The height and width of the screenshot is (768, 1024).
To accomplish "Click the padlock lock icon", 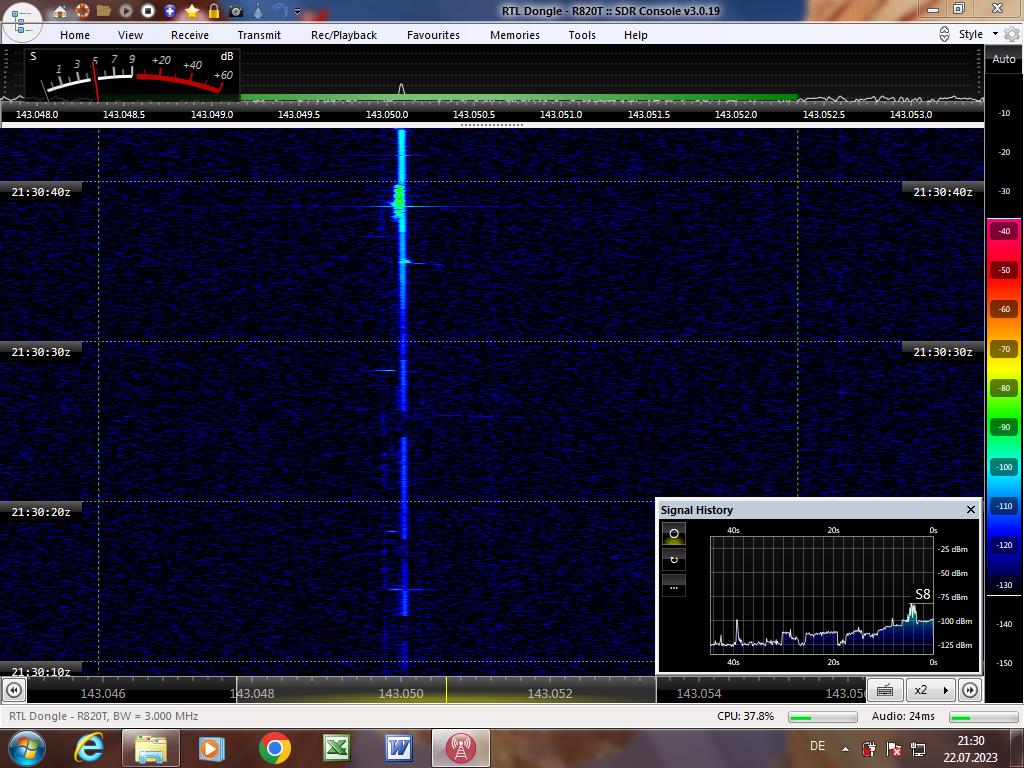I will click(x=214, y=11).
